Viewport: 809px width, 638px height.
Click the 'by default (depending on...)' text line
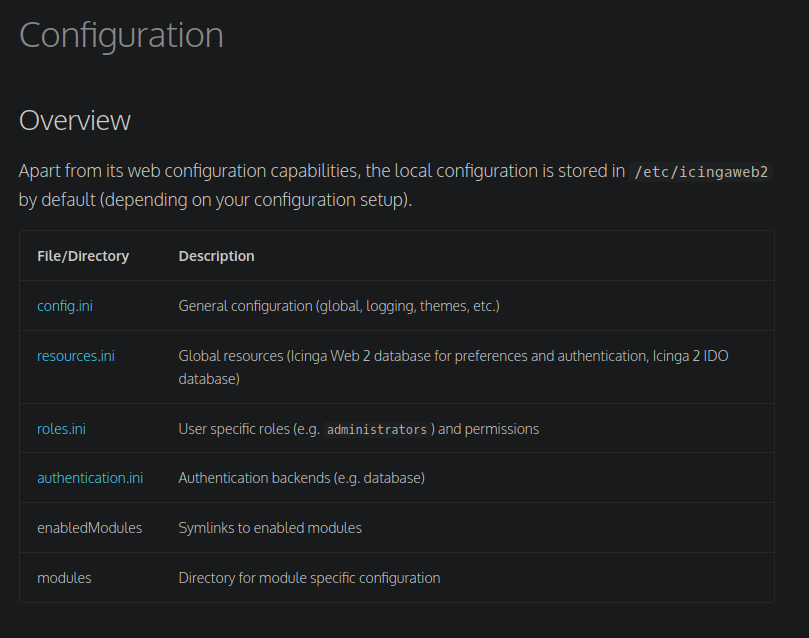coord(215,200)
